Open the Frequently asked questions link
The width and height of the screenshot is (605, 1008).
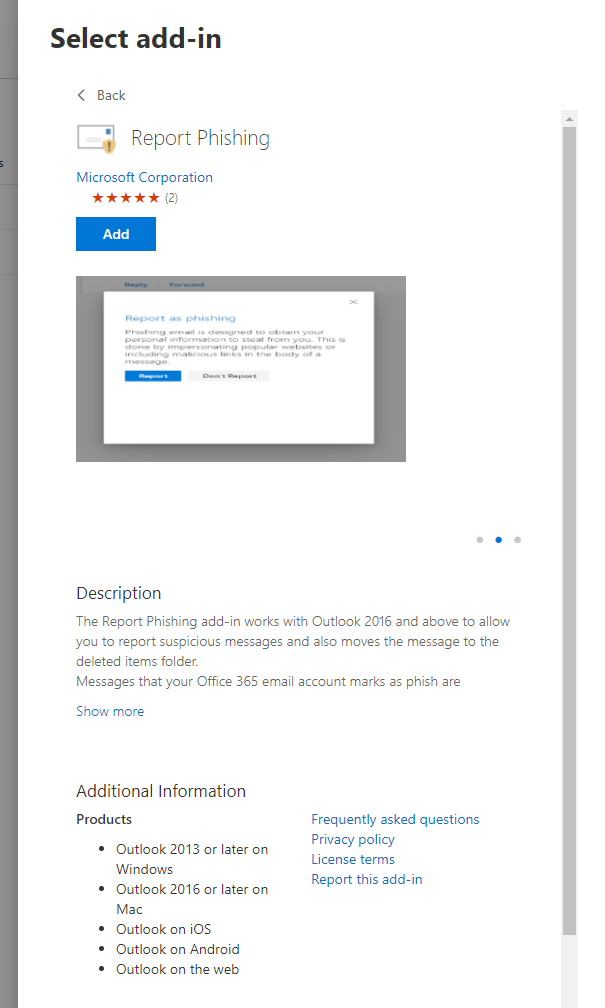(395, 819)
